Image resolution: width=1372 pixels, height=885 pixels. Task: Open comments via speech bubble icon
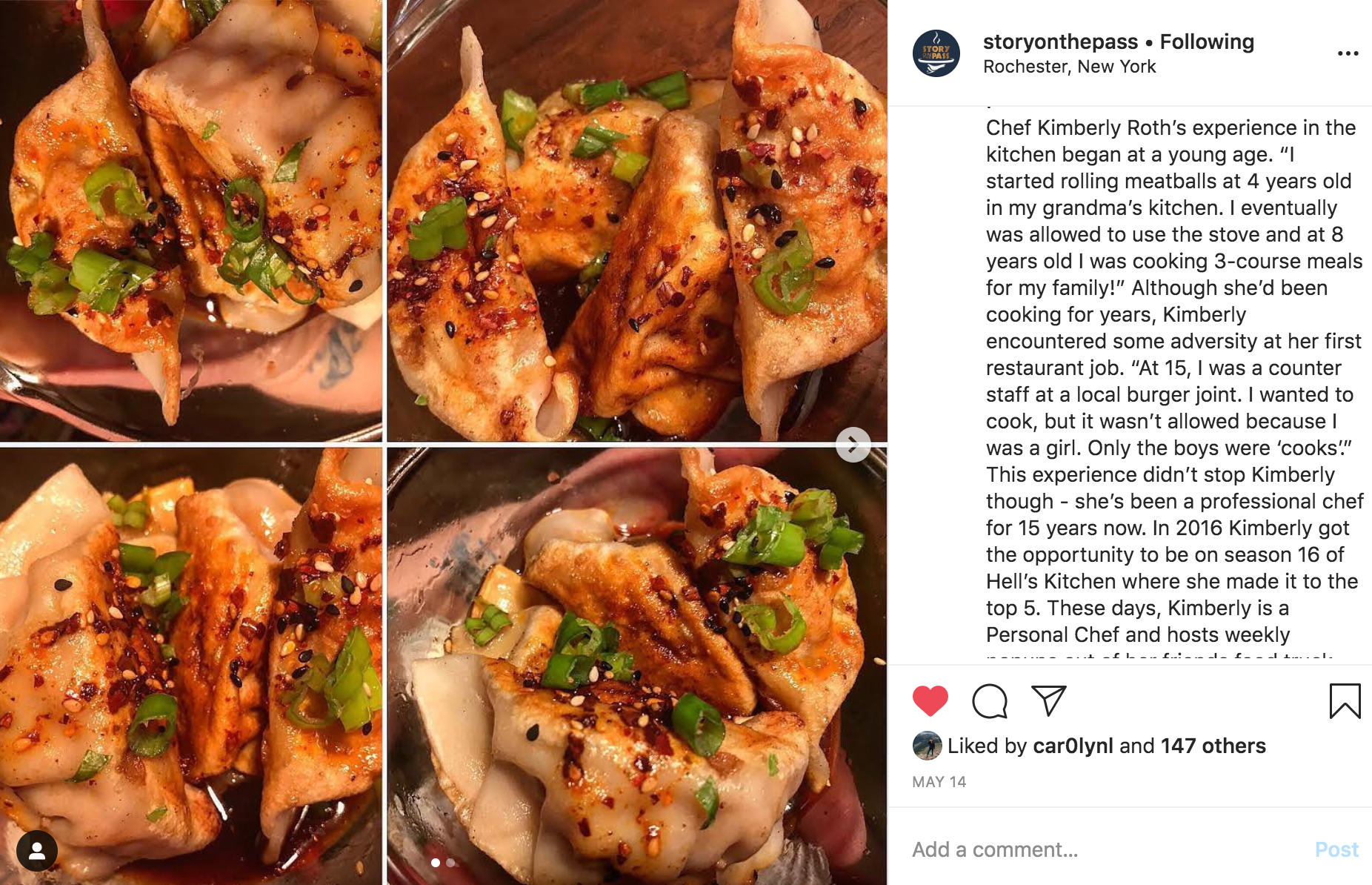[x=990, y=701]
